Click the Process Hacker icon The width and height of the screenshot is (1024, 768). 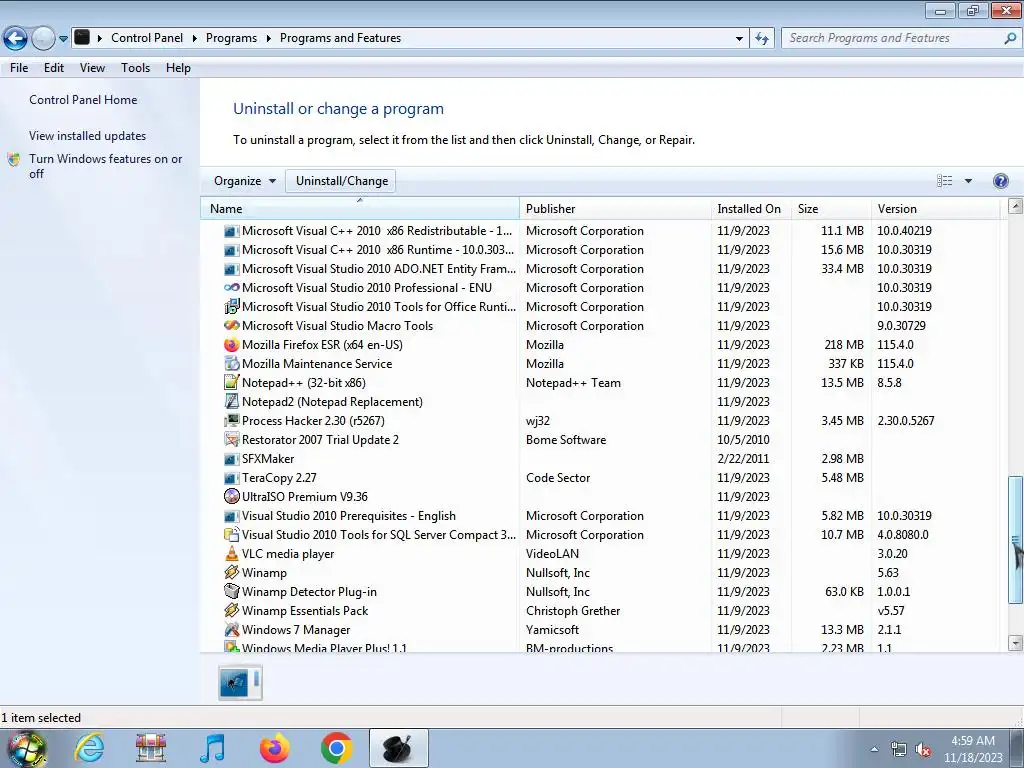(231, 420)
